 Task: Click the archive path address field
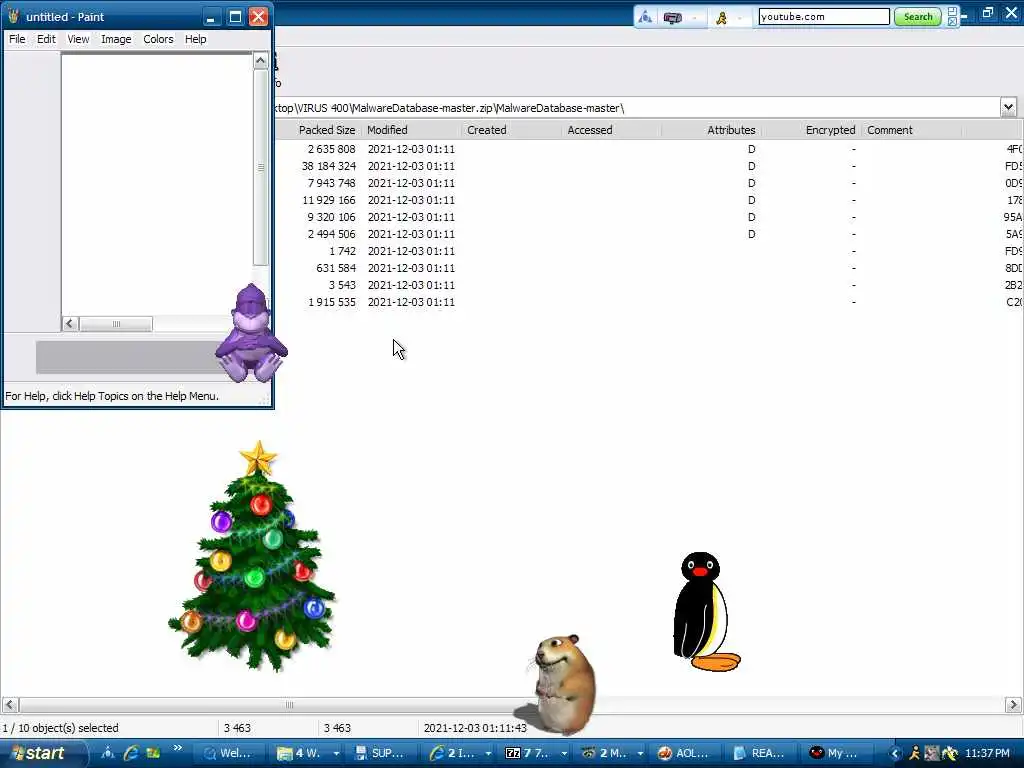[637, 108]
